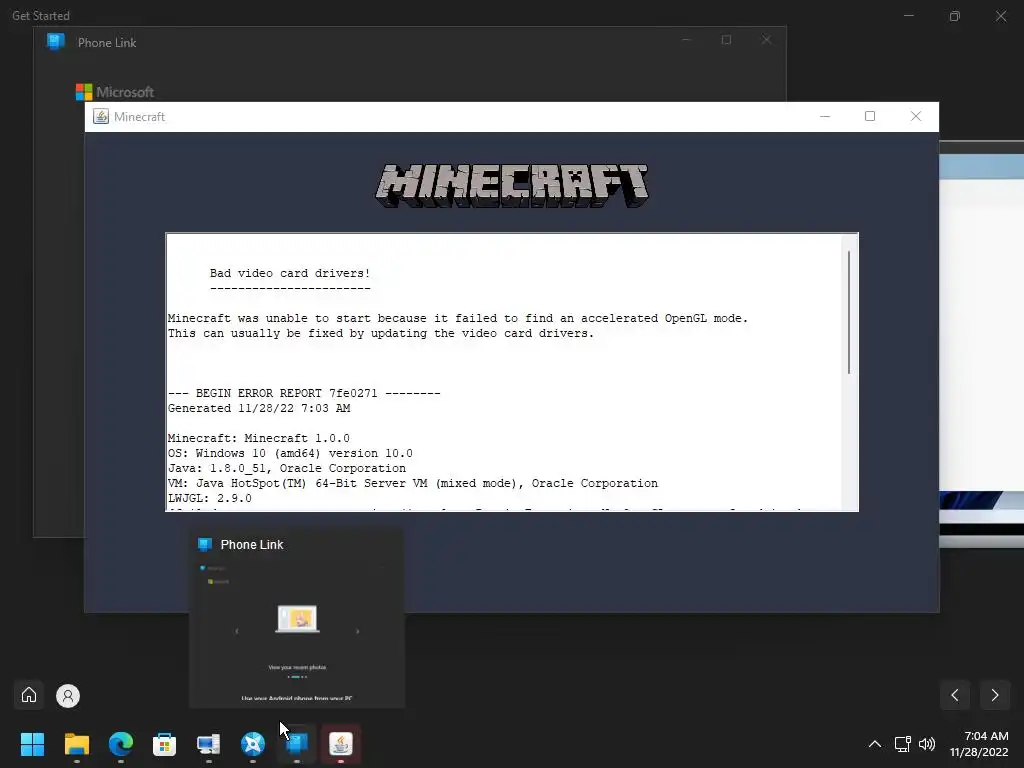Open volume control in the tray
This screenshot has width=1024, height=768.
click(927, 744)
